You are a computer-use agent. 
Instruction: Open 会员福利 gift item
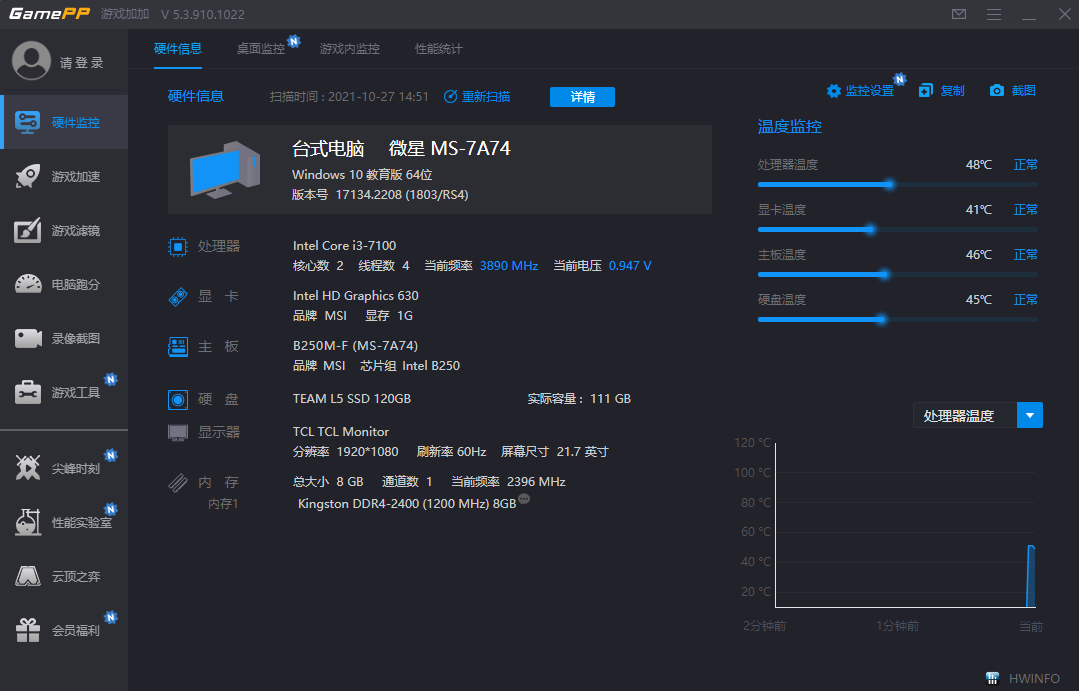pyautogui.click(x=64, y=630)
